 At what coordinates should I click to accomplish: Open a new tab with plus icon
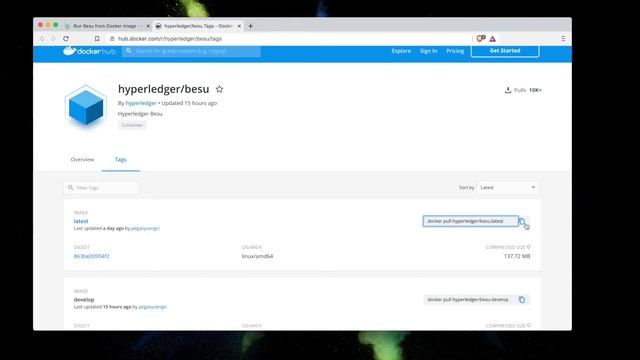point(250,26)
